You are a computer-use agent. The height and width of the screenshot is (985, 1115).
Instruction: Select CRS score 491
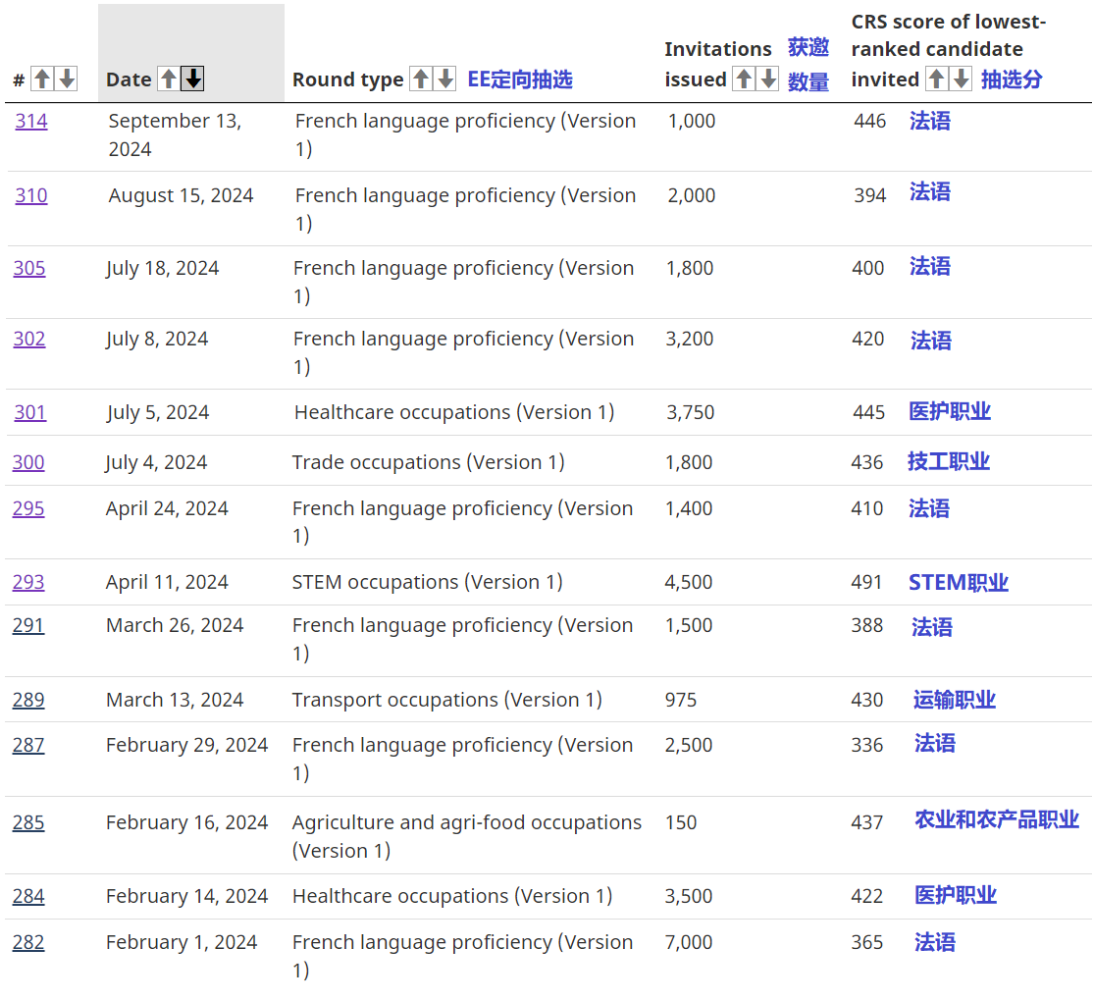pyautogui.click(x=866, y=582)
